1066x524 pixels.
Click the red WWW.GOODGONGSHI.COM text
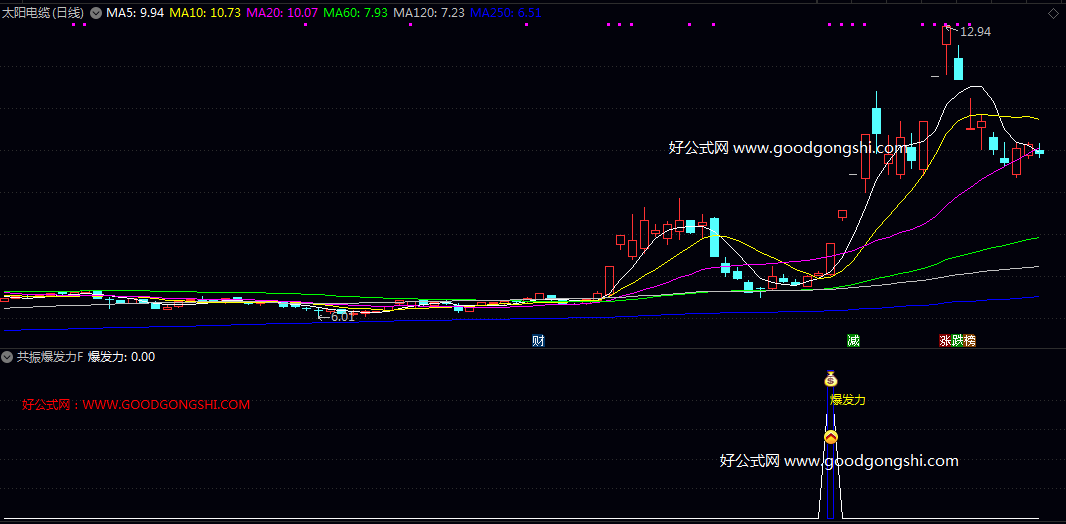tap(166, 404)
